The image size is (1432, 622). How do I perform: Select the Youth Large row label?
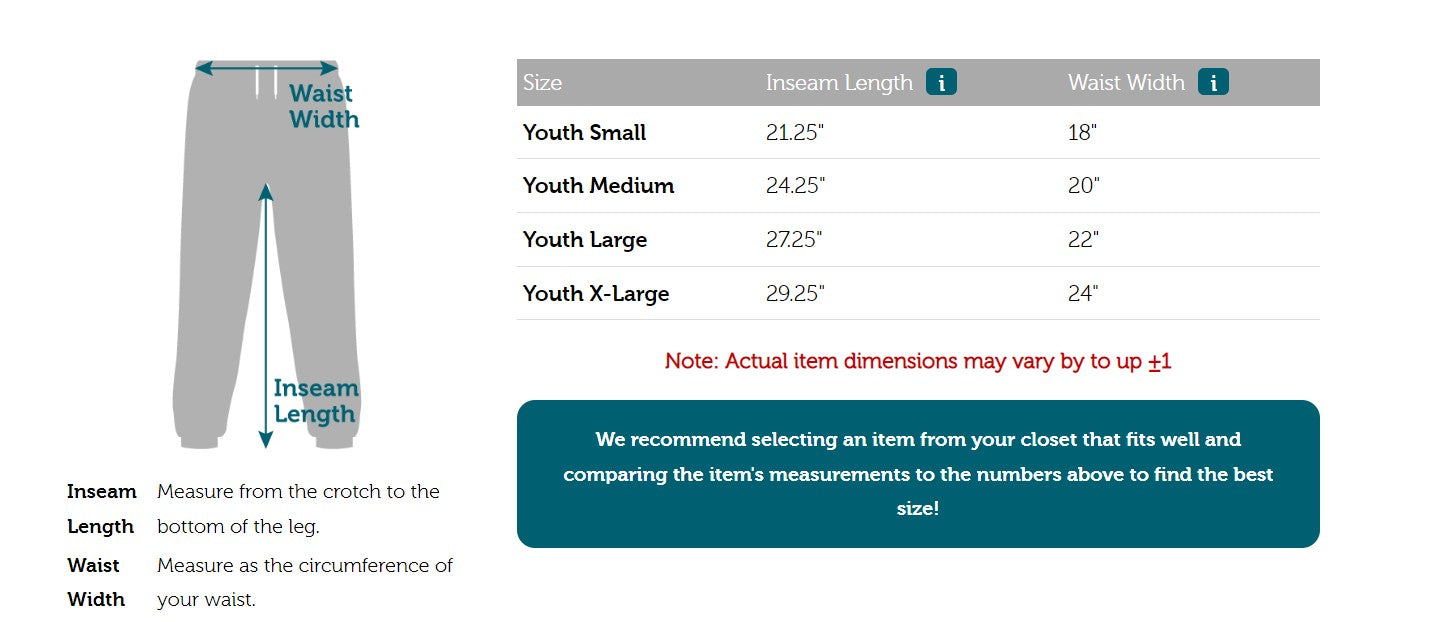pyautogui.click(x=585, y=240)
